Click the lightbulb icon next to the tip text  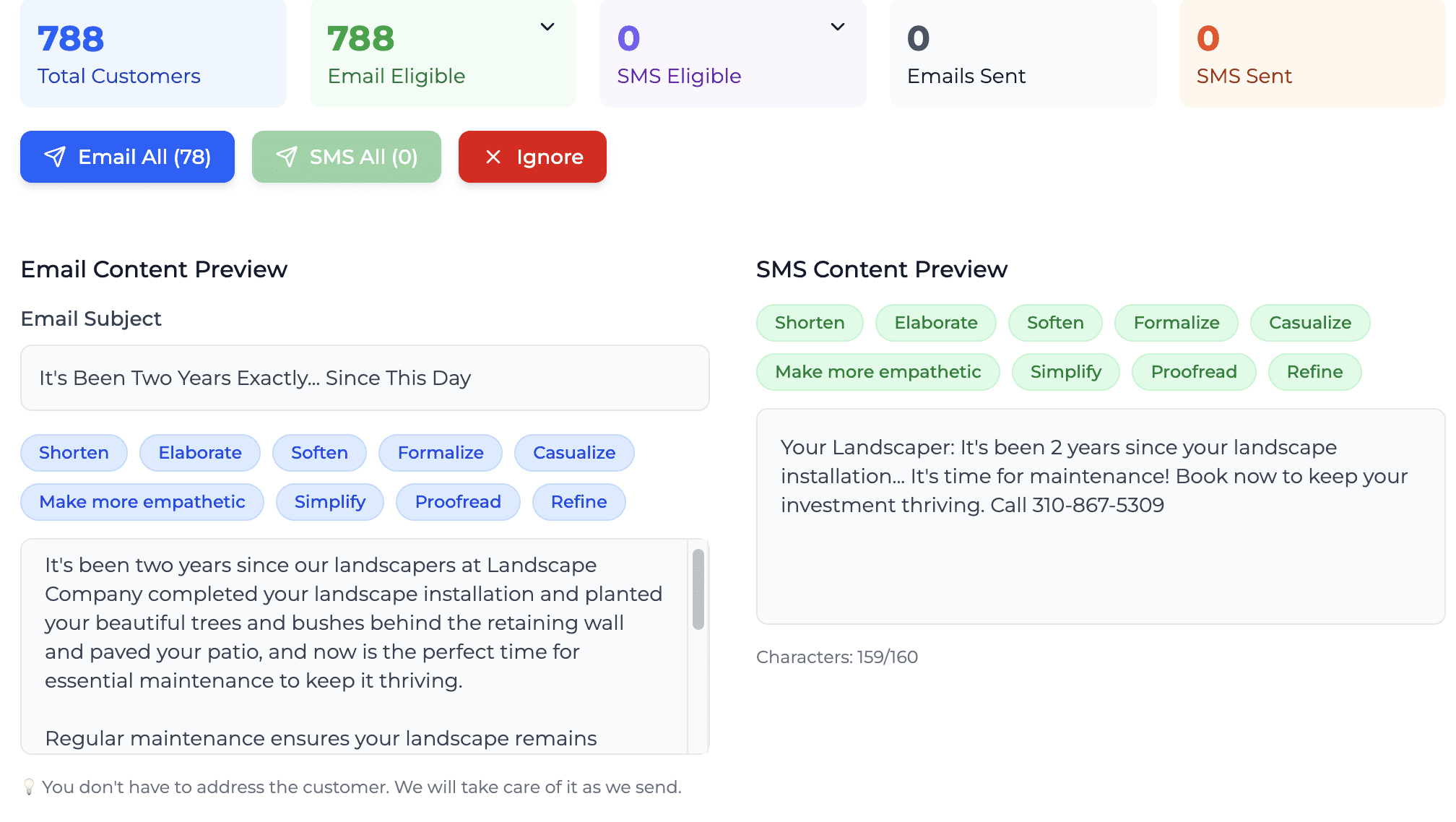point(29,787)
